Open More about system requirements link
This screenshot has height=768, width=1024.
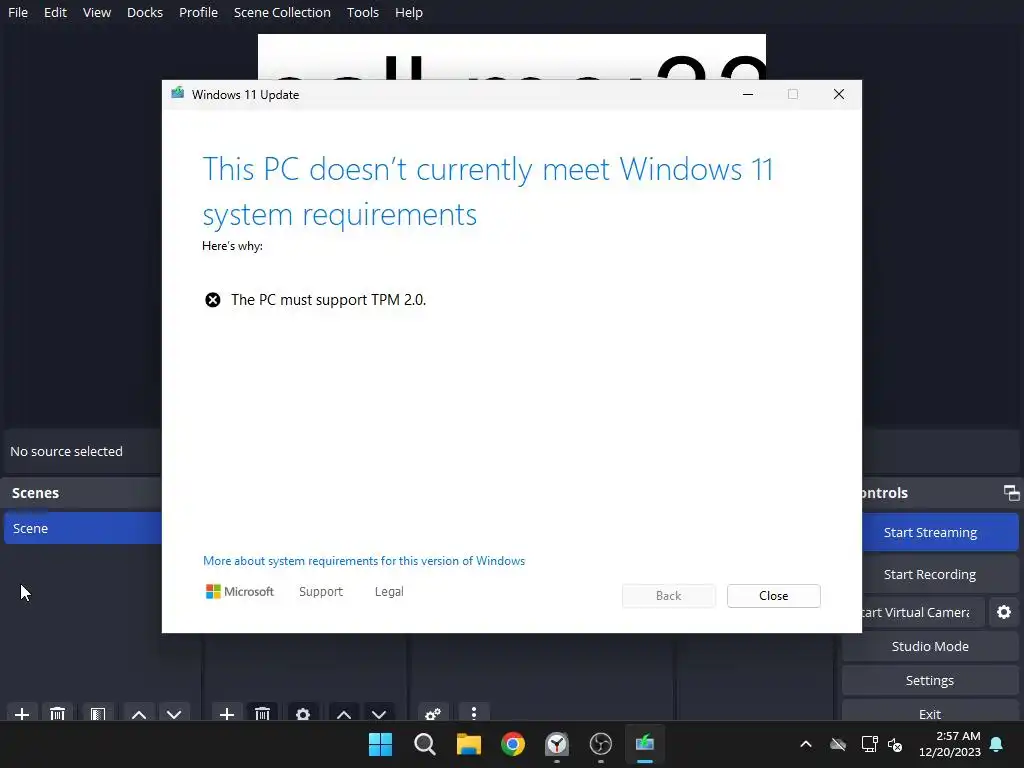pos(364,561)
